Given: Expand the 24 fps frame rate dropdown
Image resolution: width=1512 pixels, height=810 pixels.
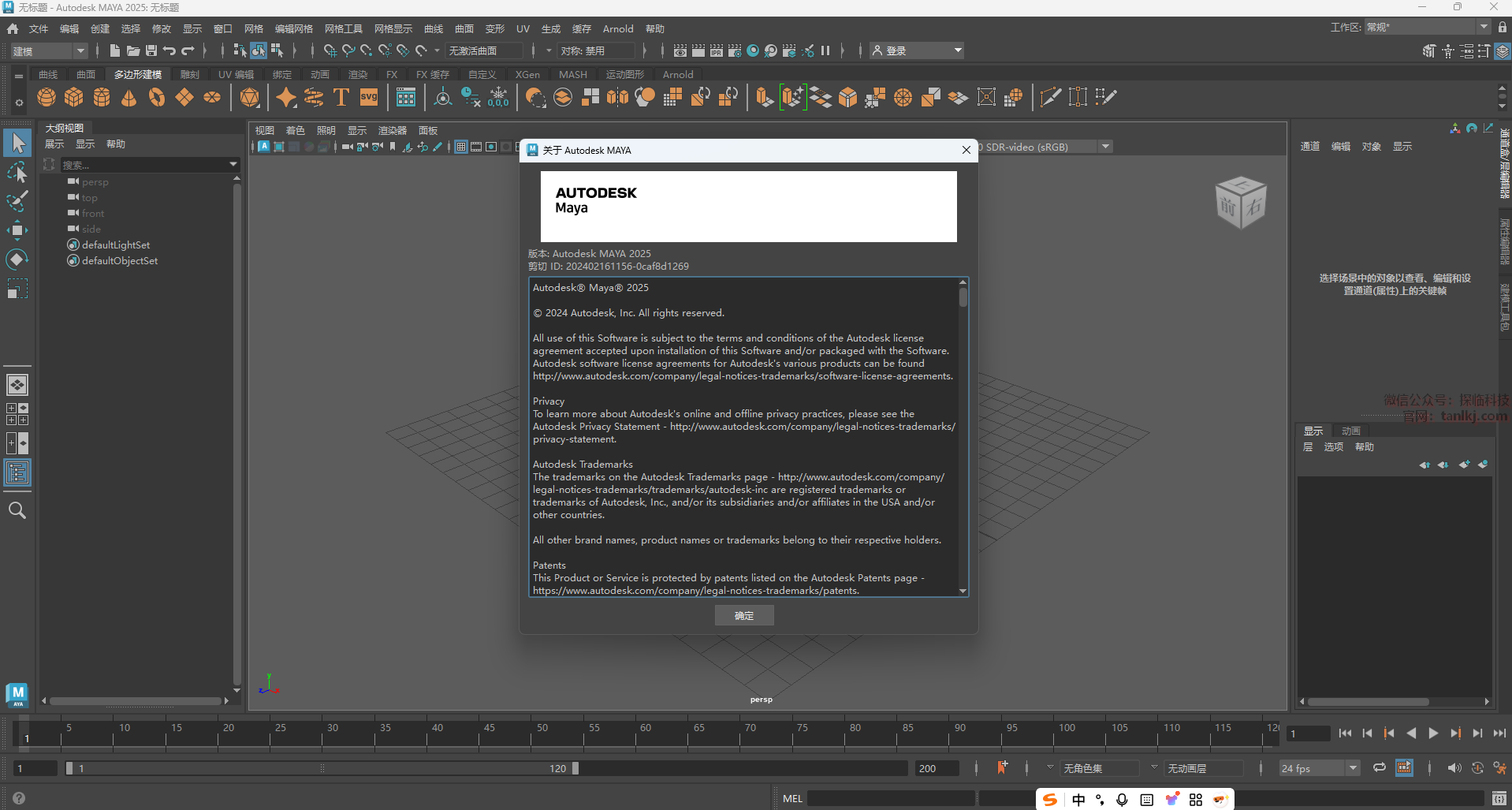Looking at the screenshot, I should [x=1319, y=768].
